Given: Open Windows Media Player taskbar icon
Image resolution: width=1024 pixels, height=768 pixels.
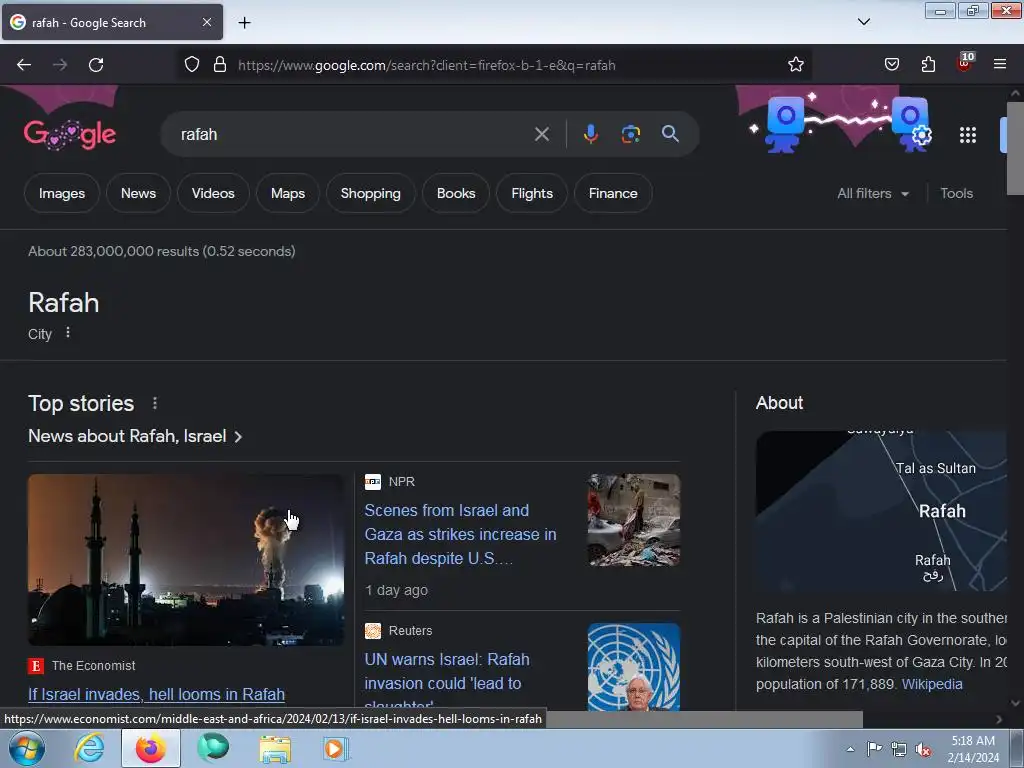Looking at the screenshot, I should [x=336, y=748].
